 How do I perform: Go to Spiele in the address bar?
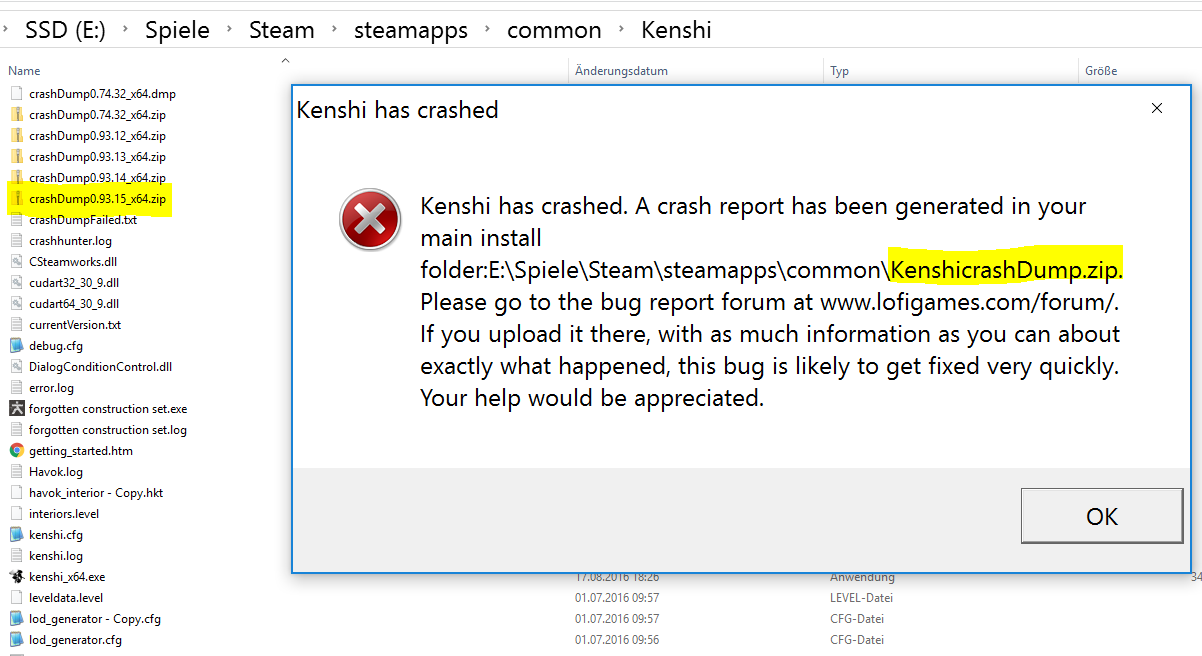(177, 30)
